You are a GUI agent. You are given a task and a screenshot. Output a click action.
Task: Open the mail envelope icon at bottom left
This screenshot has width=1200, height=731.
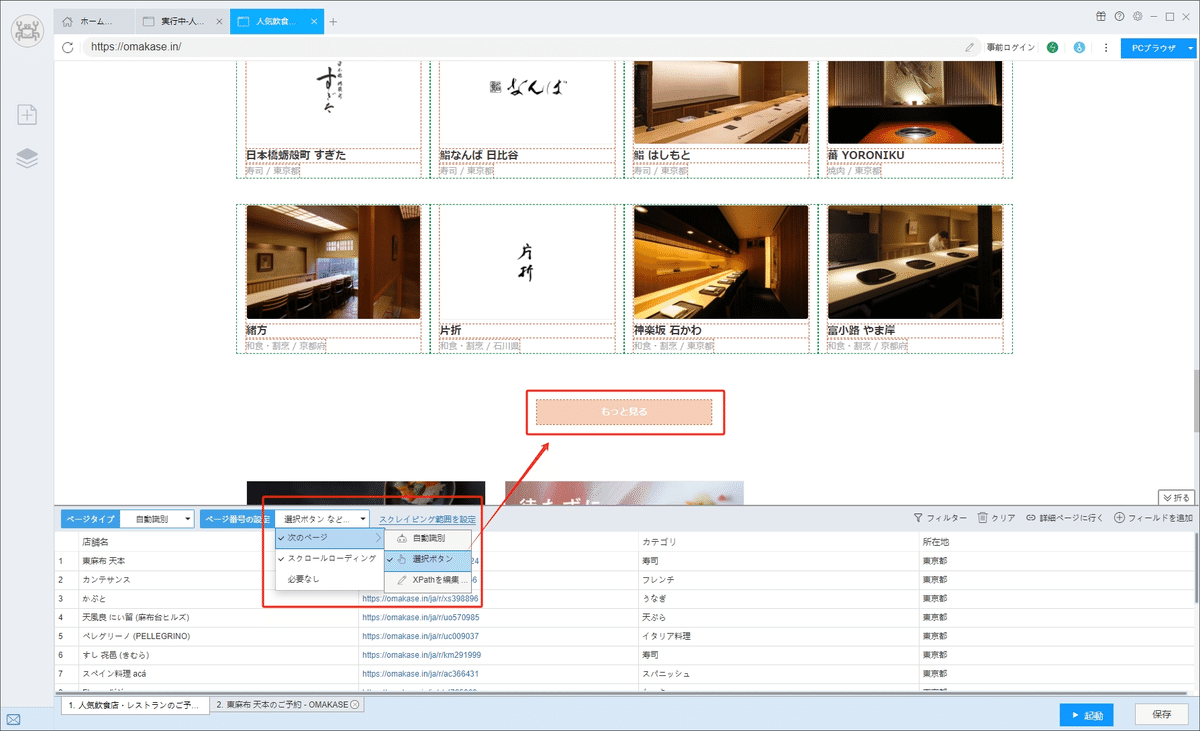[14, 719]
